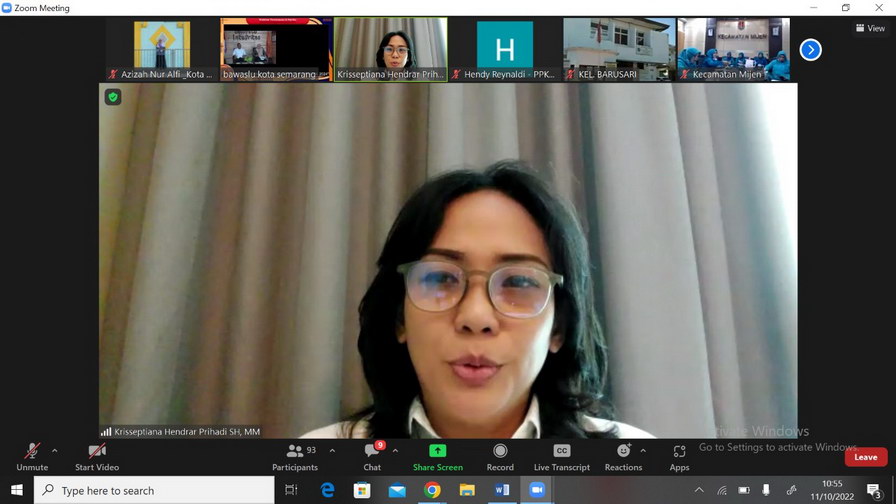The width and height of the screenshot is (896, 504).
Task: Select Krisseptiana Hendrar Prihadi video thumbnail
Action: click(391, 49)
